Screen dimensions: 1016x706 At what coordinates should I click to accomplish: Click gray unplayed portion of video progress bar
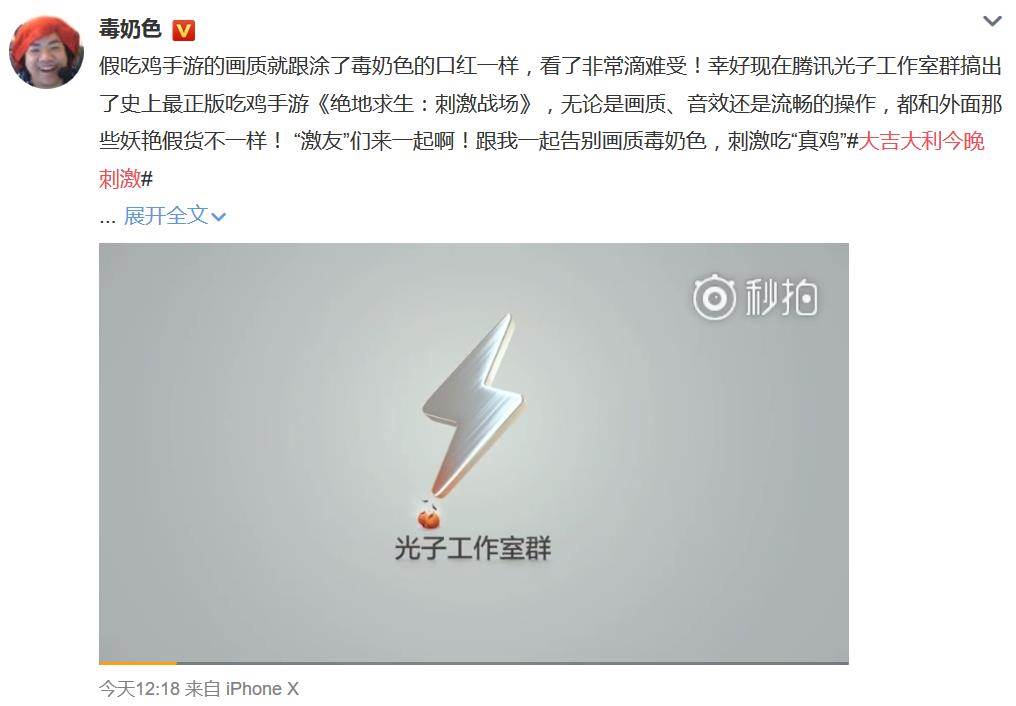click(x=512, y=663)
